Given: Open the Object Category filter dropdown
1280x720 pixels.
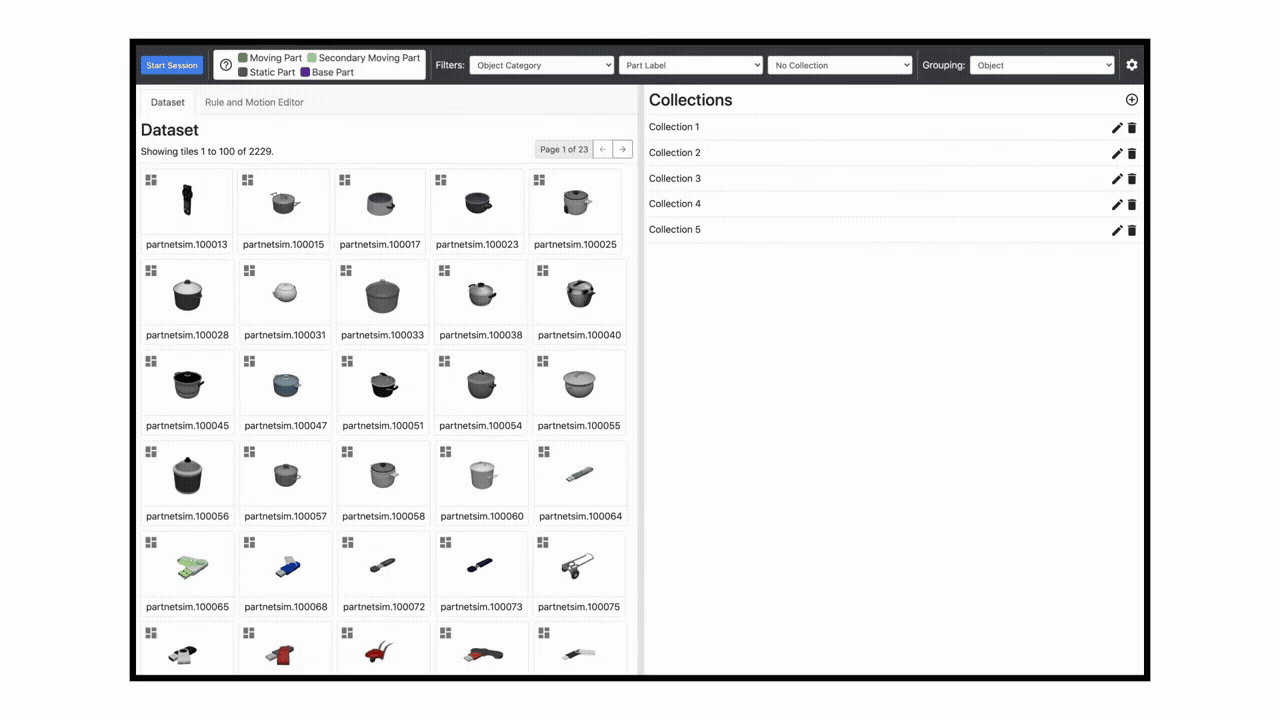Looking at the screenshot, I should (541, 65).
